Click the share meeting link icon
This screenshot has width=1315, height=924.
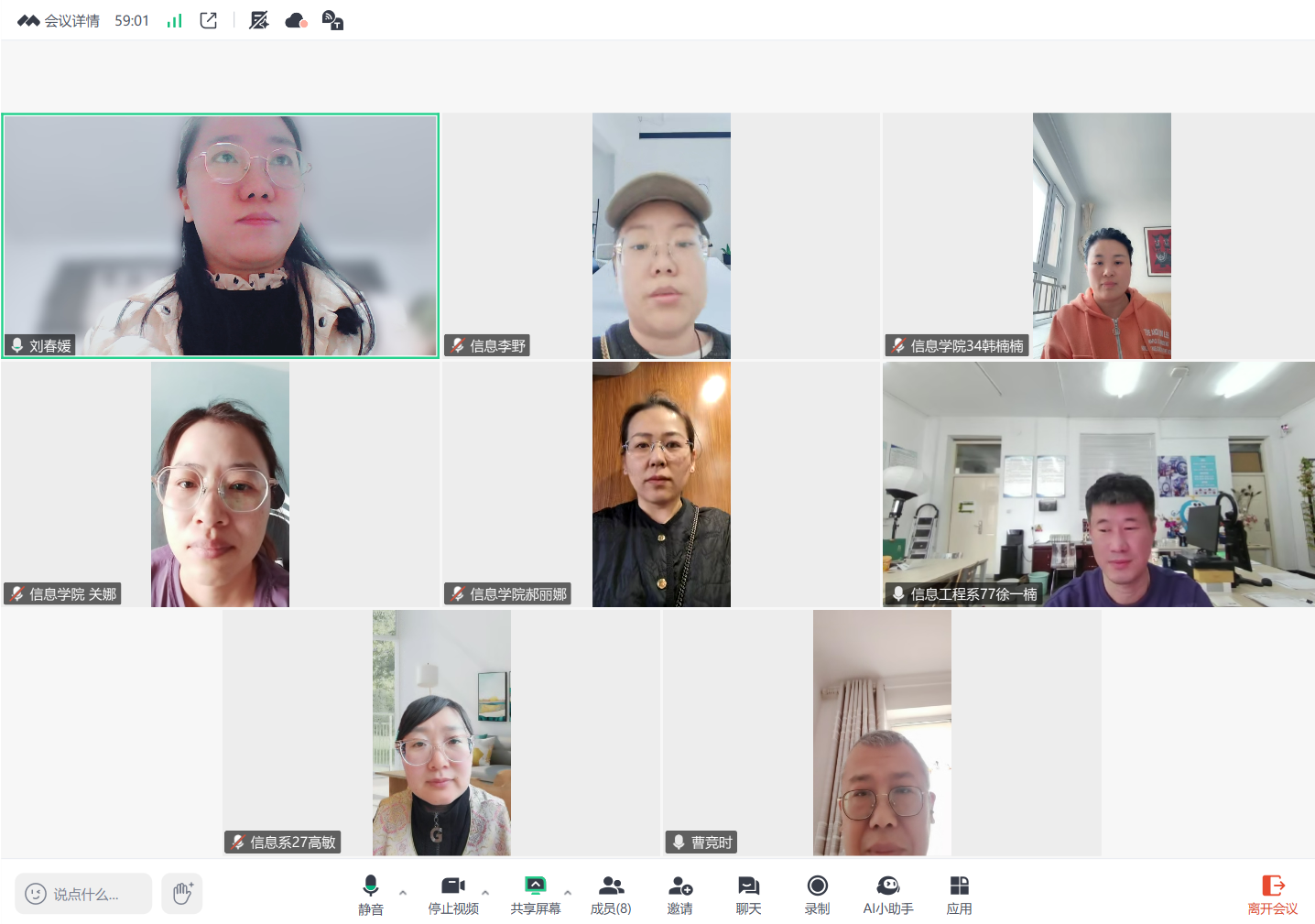point(209,21)
